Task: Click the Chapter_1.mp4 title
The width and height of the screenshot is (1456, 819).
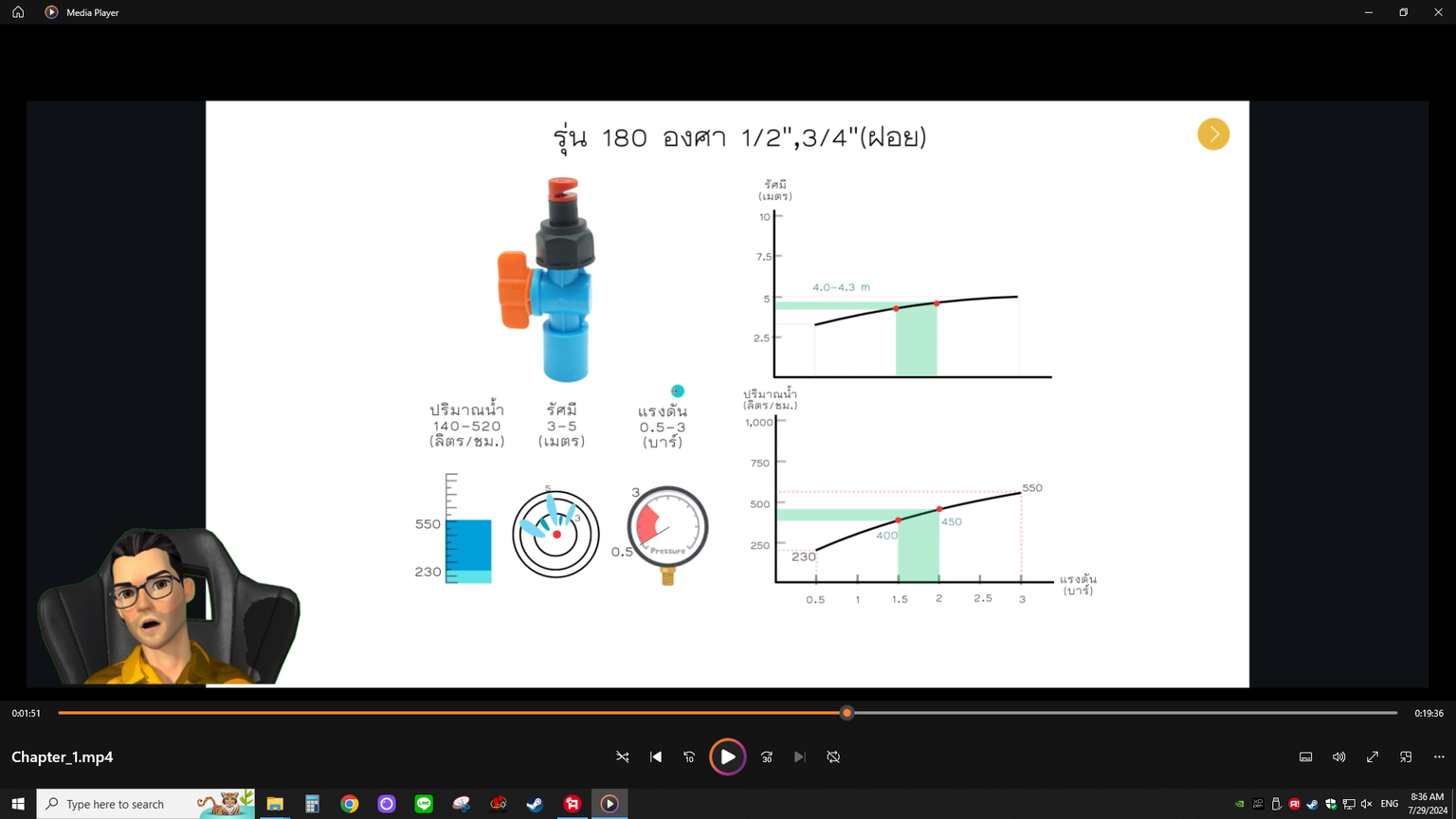Action: (x=63, y=756)
